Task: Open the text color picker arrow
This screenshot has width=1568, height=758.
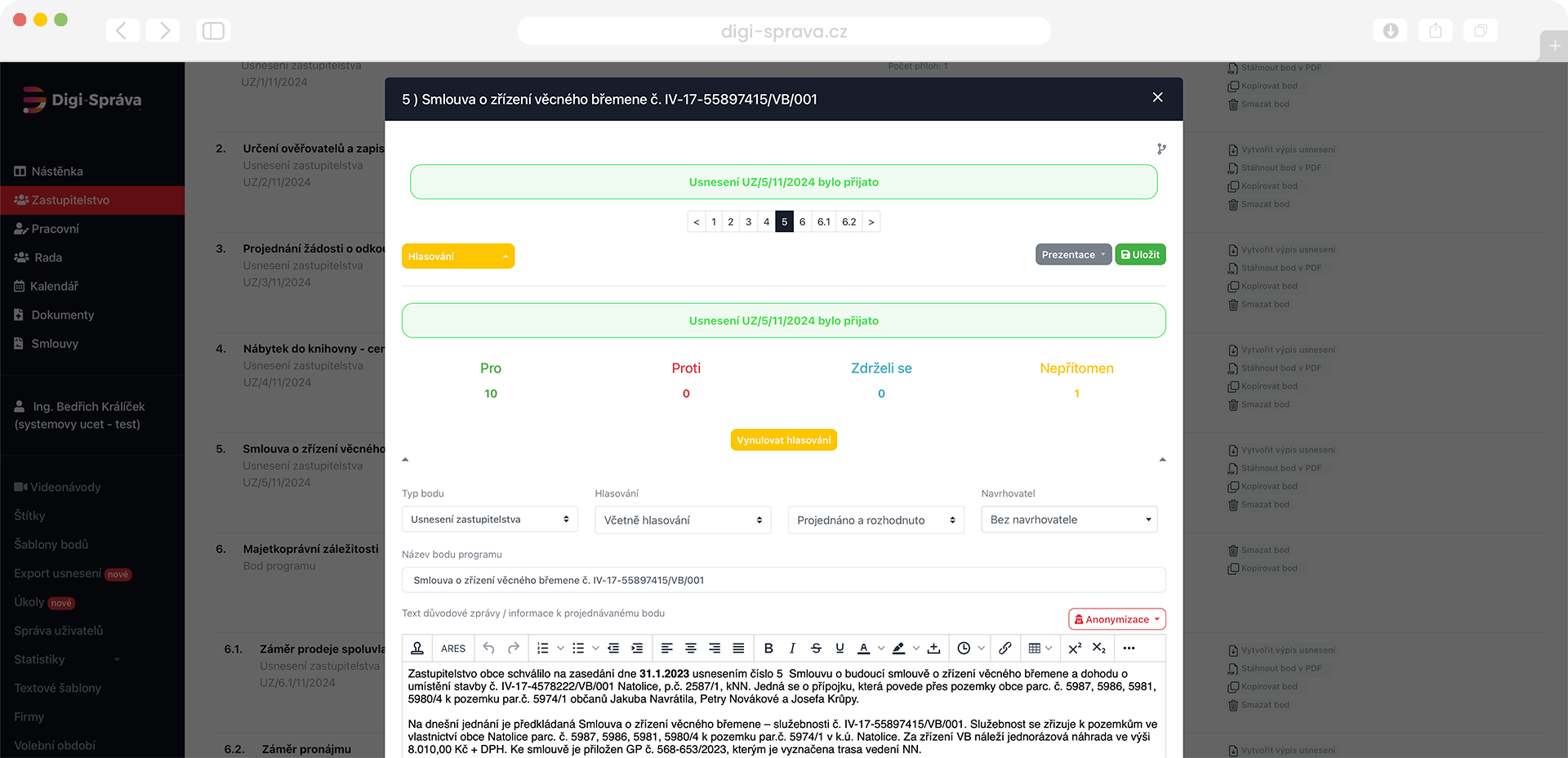Action: click(881, 649)
